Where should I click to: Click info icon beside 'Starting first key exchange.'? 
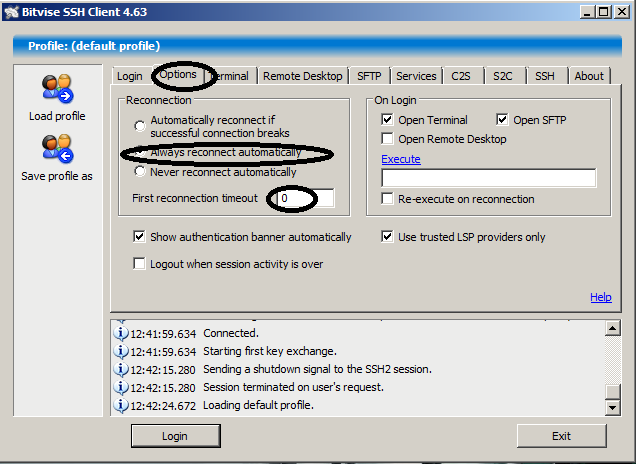pos(120,351)
